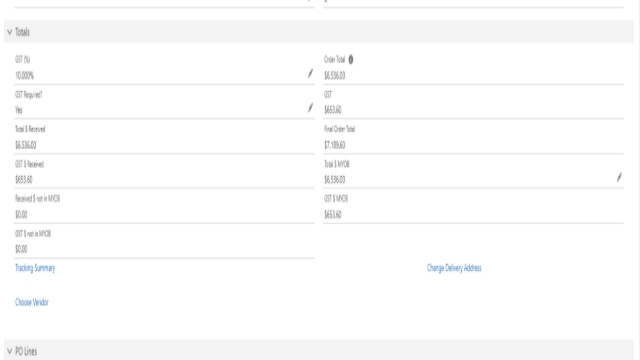640x360 pixels.
Task: Open the Choose Vendor link
Action: [x=32, y=302]
